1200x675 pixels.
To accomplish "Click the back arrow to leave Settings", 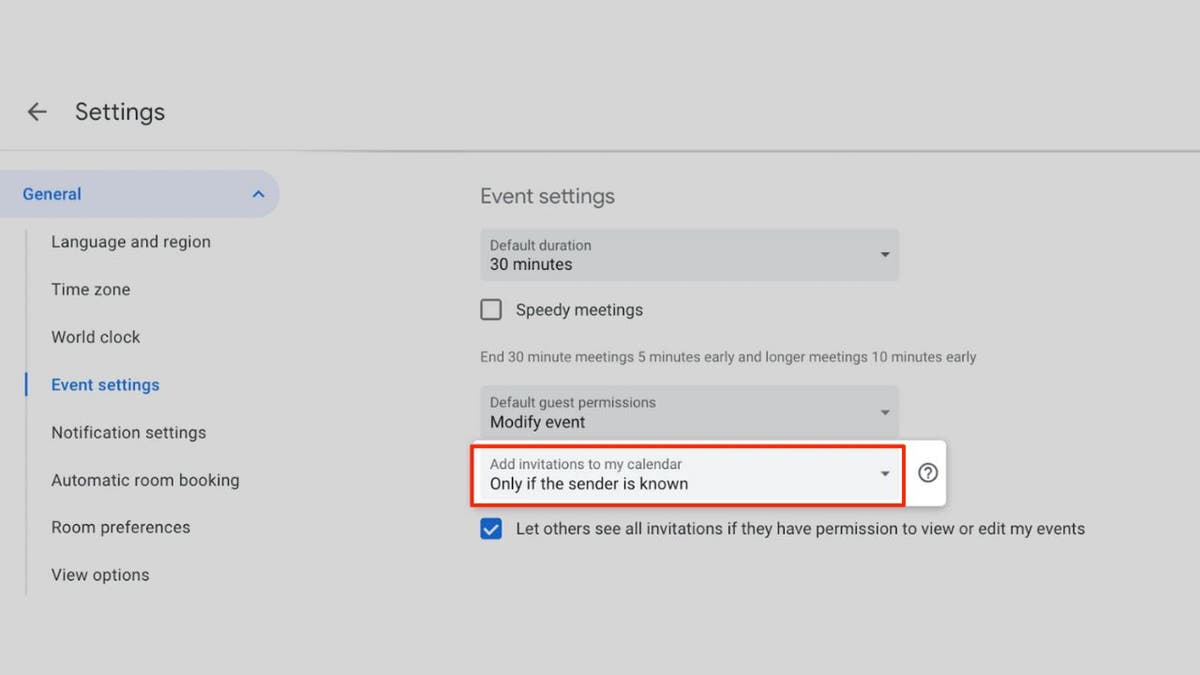I will click(36, 111).
